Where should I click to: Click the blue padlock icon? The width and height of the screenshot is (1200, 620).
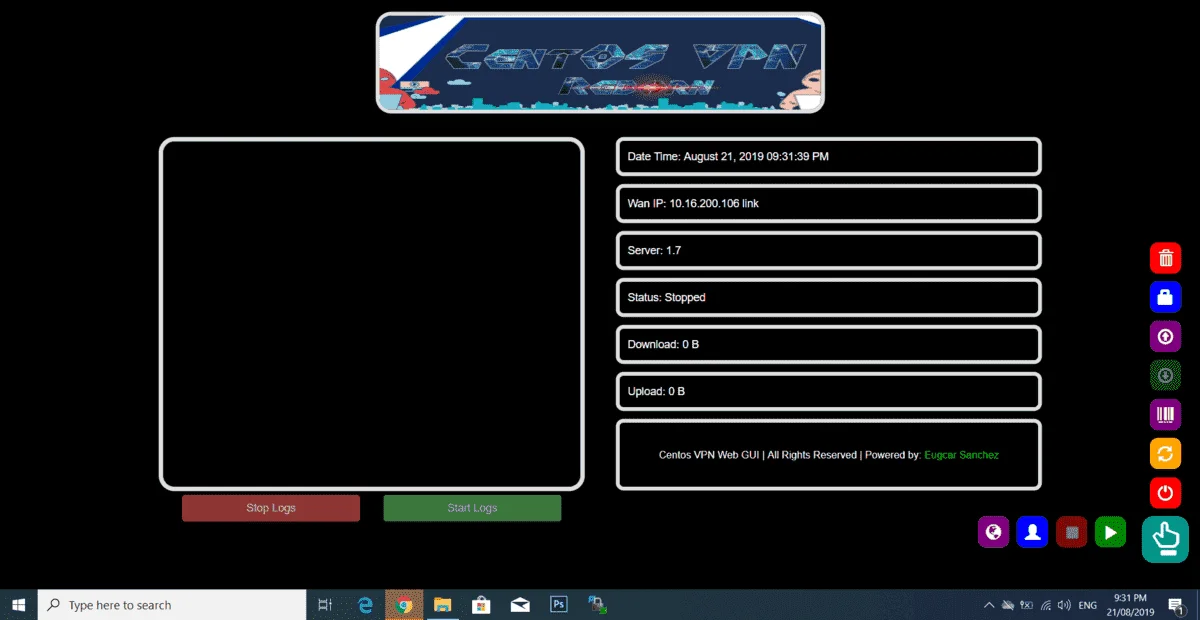[x=1165, y=297]
